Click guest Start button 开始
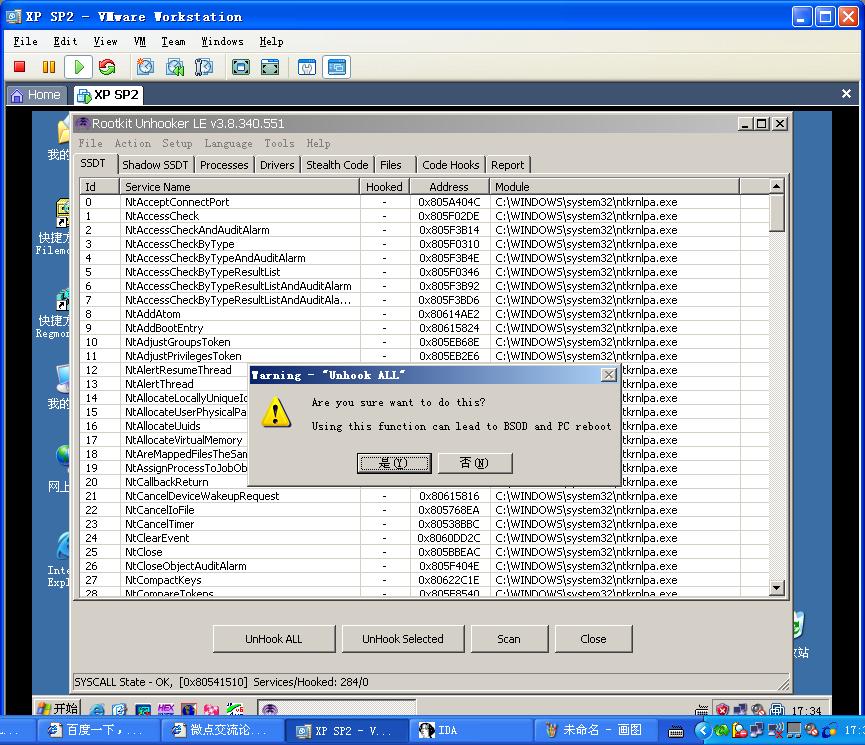Viewport: 865px width, 745px height. tap(57, 708)
